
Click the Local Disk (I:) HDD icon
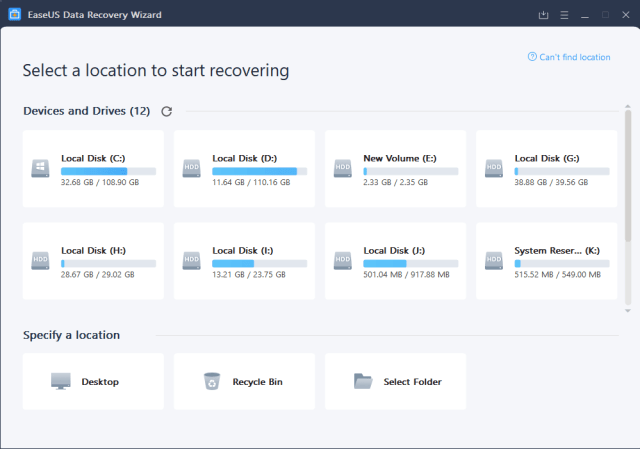pos(191,260)
